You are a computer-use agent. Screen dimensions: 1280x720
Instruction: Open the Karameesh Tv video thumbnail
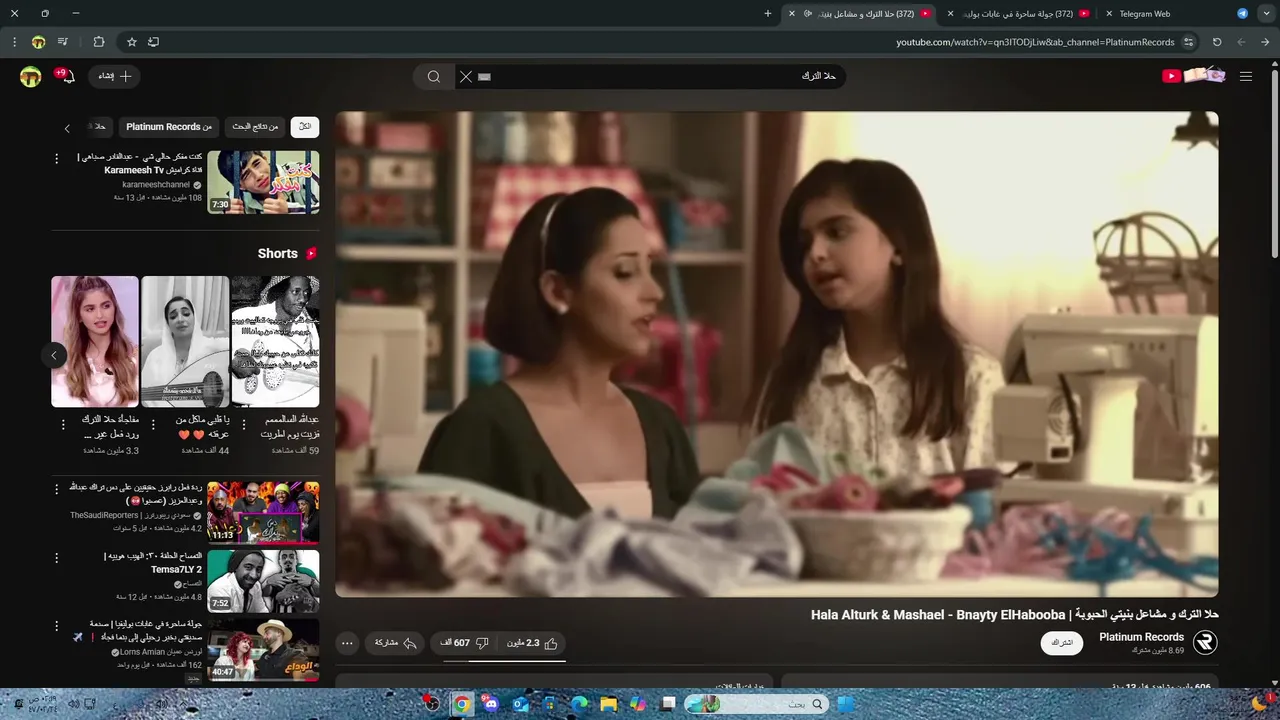pos(263,182)
